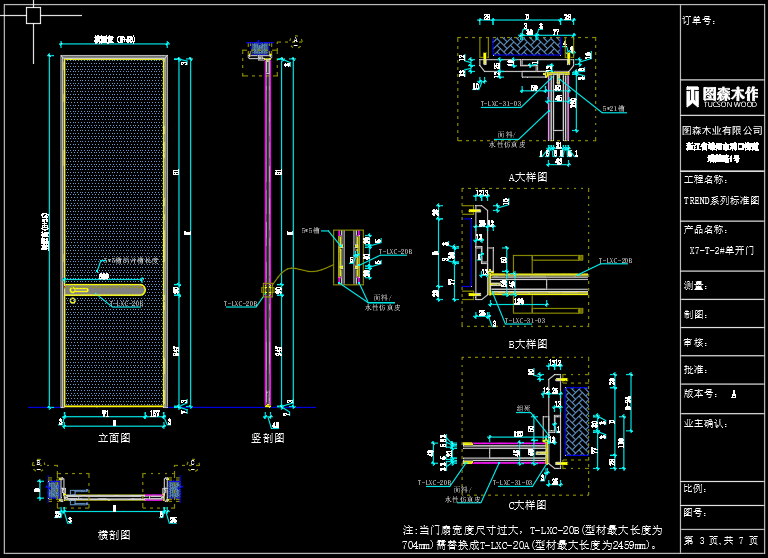Click the B大样图 detail label
This screenshot has height=558, width=768.
pos(527,344)
